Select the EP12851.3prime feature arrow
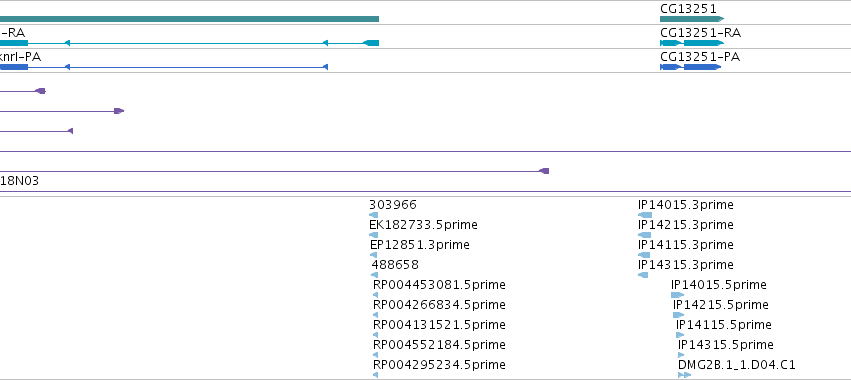The height and width of the screenshot is (380, 851). click(x=373, y=255)
